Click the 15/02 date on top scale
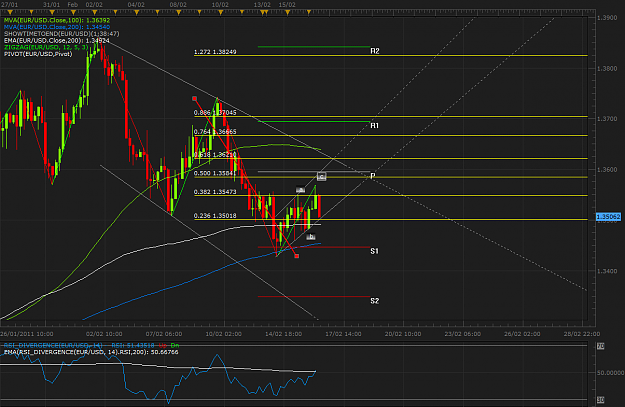This screenshot has height=407, width=625. (x=287, y=5)
